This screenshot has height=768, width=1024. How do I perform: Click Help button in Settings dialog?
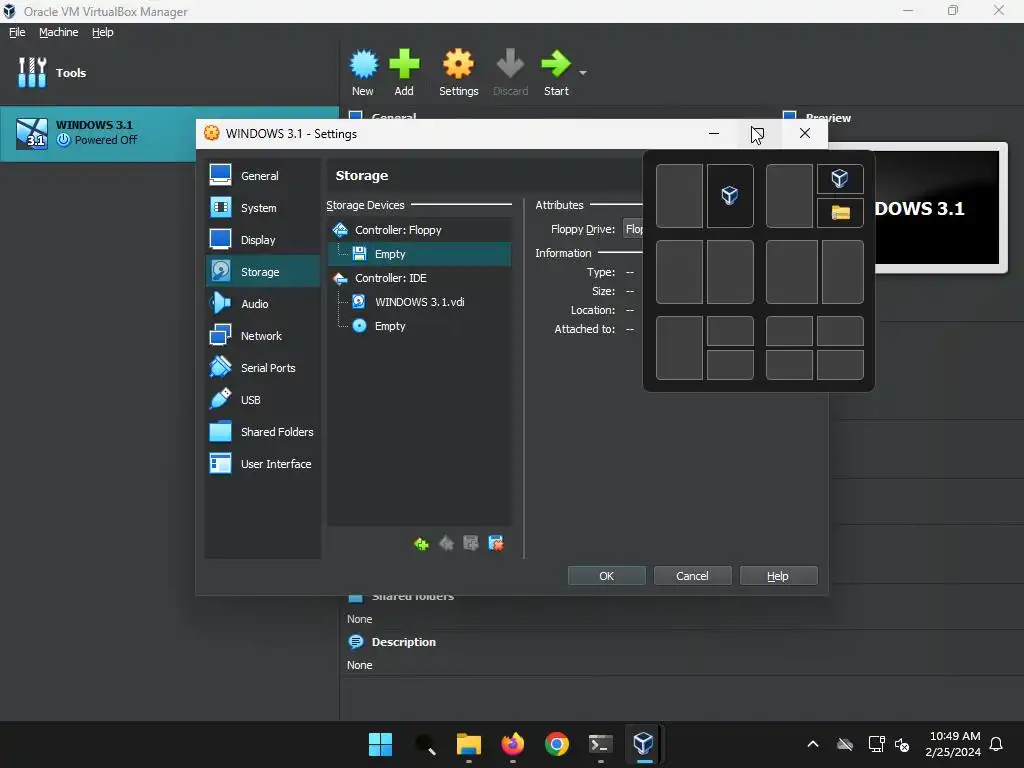tap(778, 576)
